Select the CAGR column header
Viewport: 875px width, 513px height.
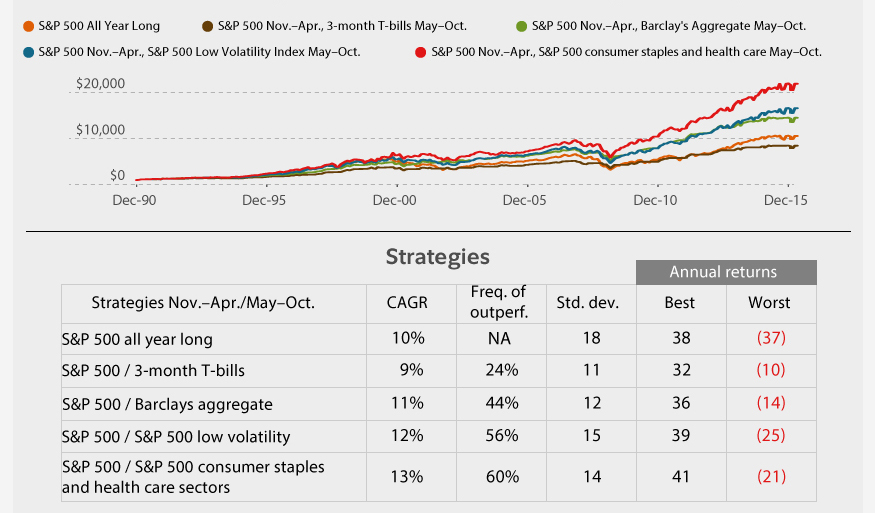pyautogui.click(x=407, y=302)
